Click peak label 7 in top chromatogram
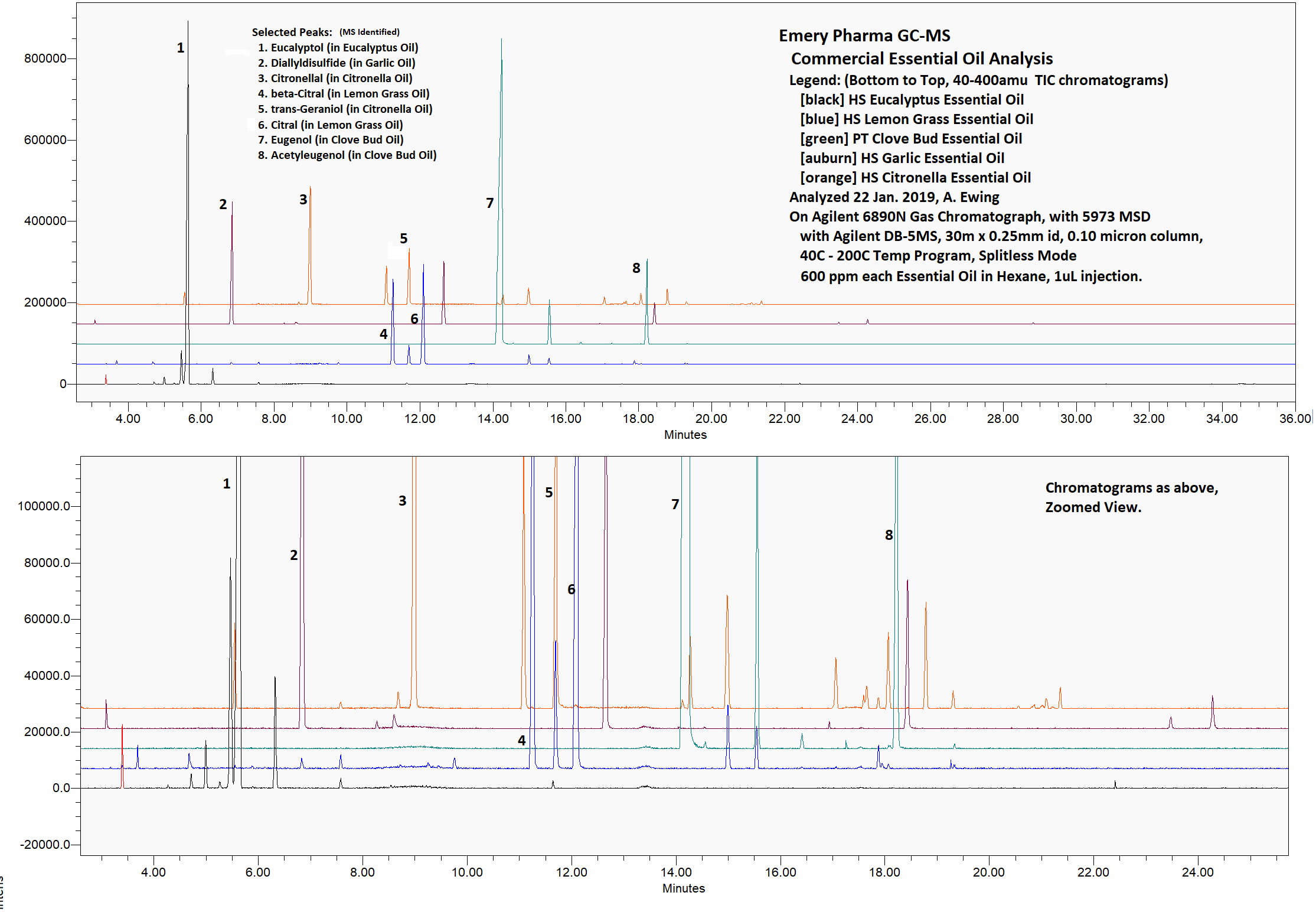1316x912 pixels. click(489, 203)
